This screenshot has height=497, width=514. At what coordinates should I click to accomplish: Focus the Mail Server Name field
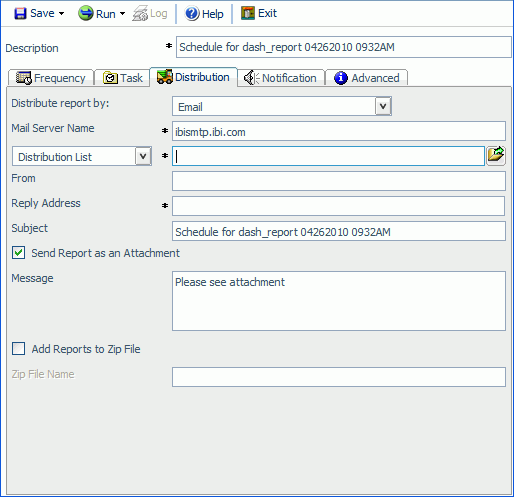pos(339,131)
